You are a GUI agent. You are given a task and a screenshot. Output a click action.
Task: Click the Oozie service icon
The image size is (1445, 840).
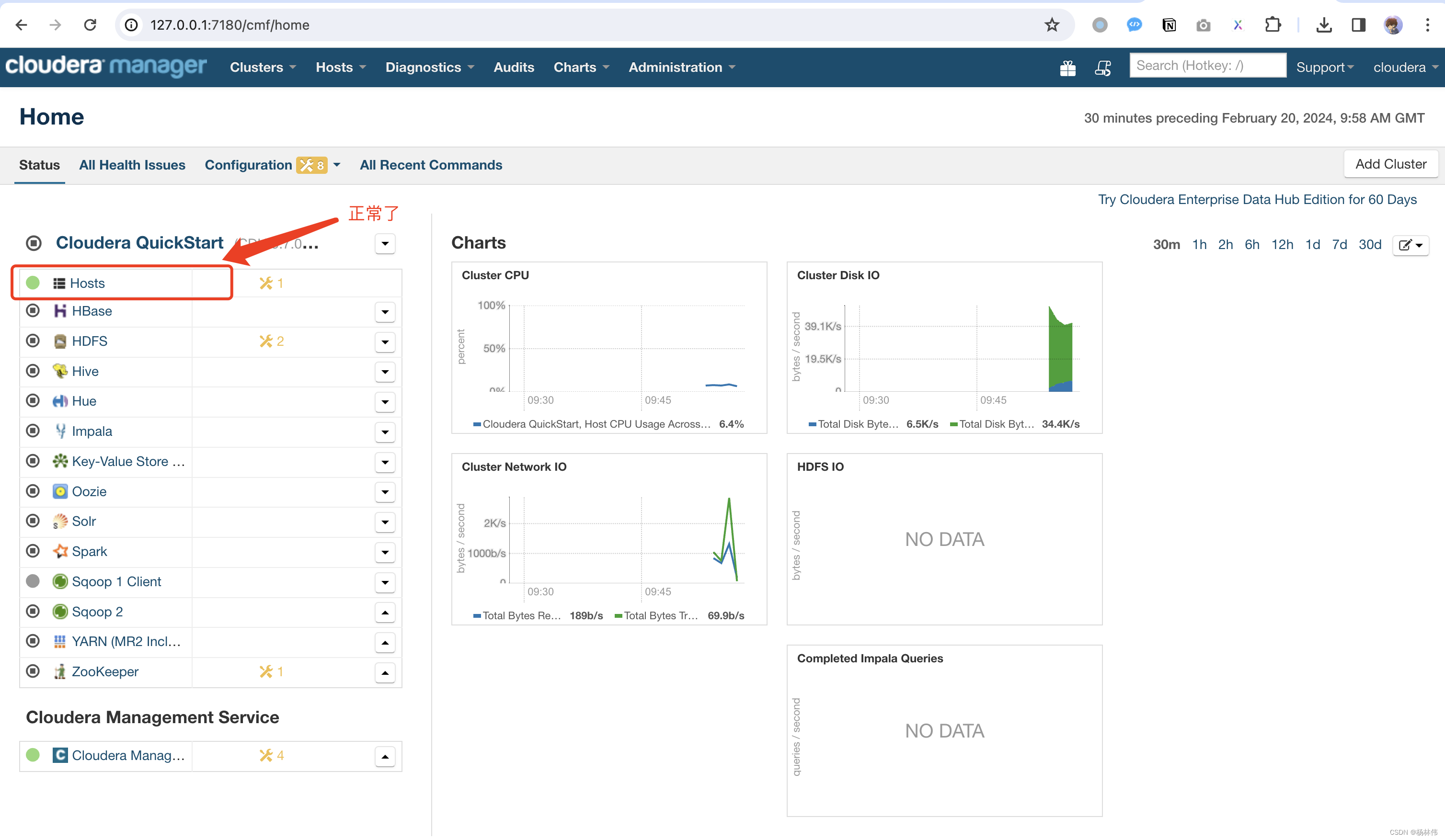[x=59, y=492]
